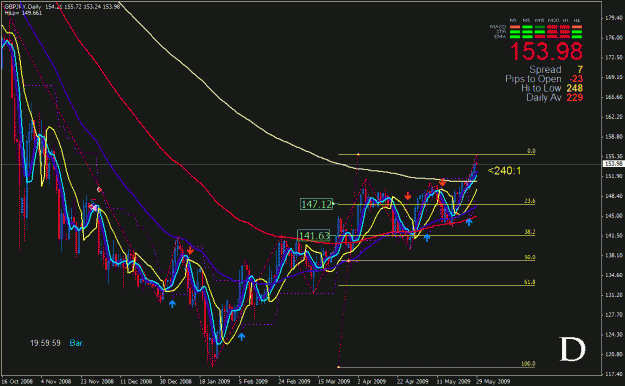
Task: Click the EMA signal bar for M5
Action: click(x=527, y=37)
